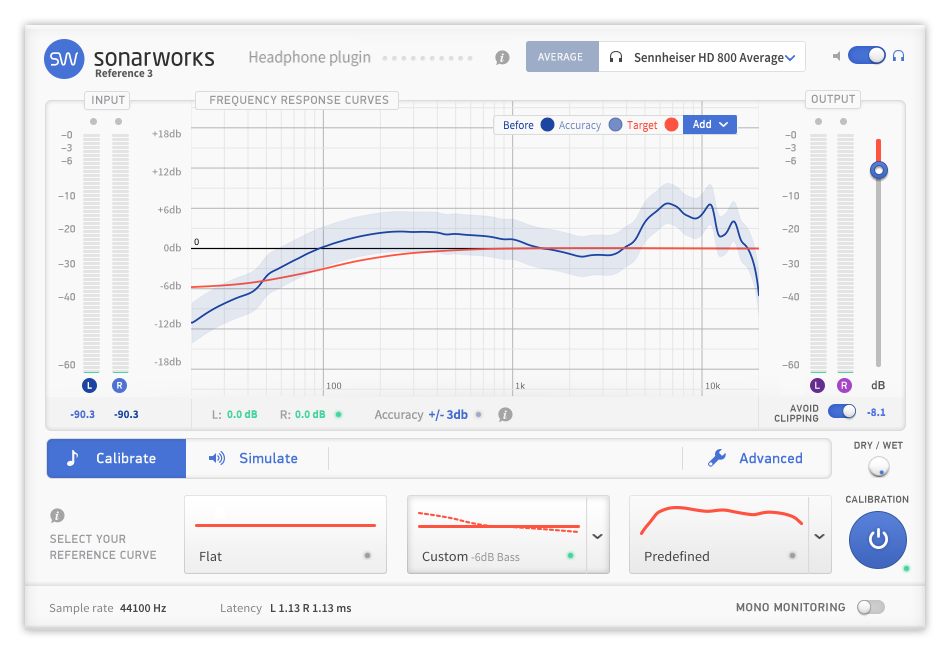950x655 pixels.
Task: Click the Frequency Response Curves label
Action: click(299, 100)
